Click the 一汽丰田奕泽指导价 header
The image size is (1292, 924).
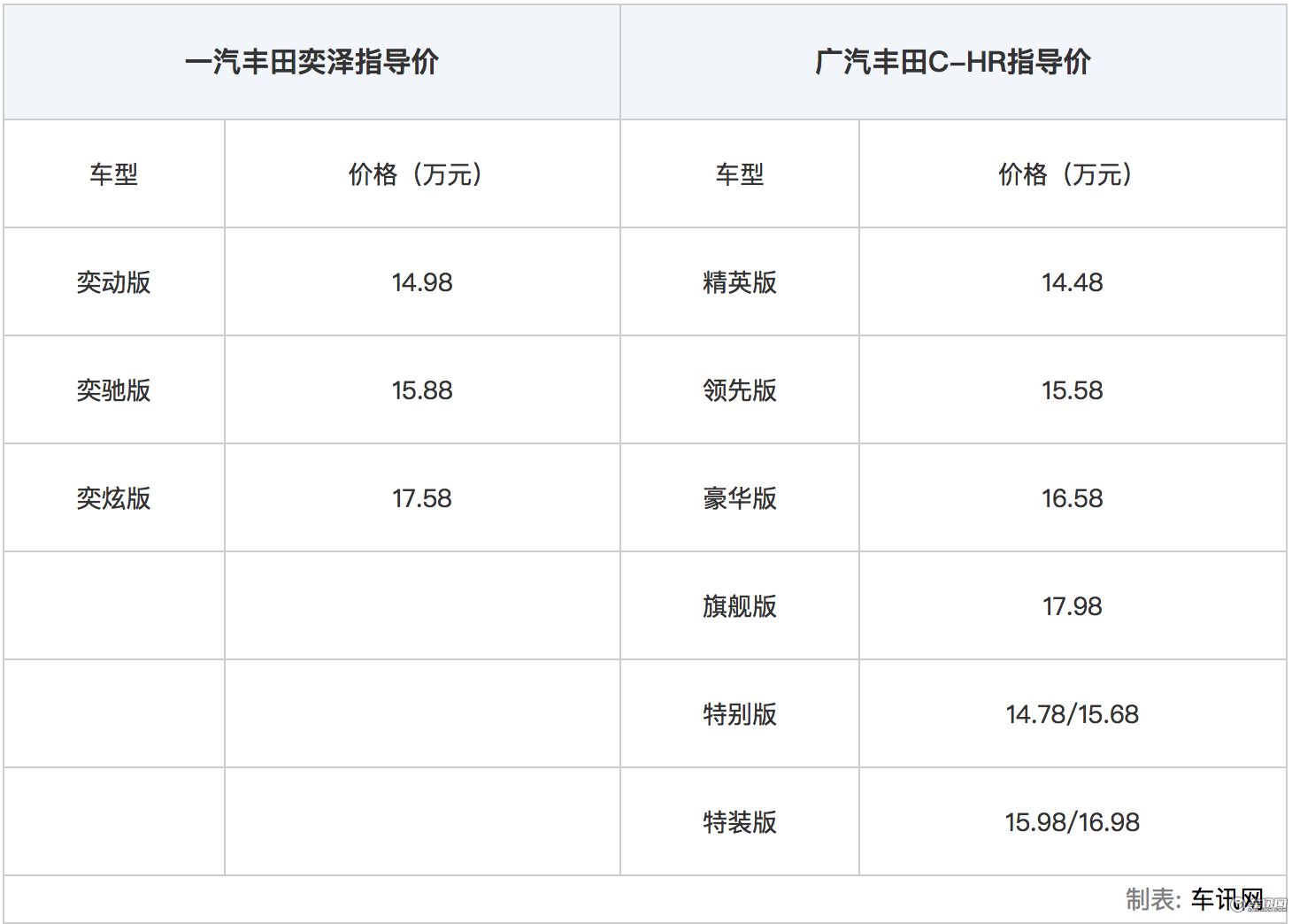(x=311, y=62)
